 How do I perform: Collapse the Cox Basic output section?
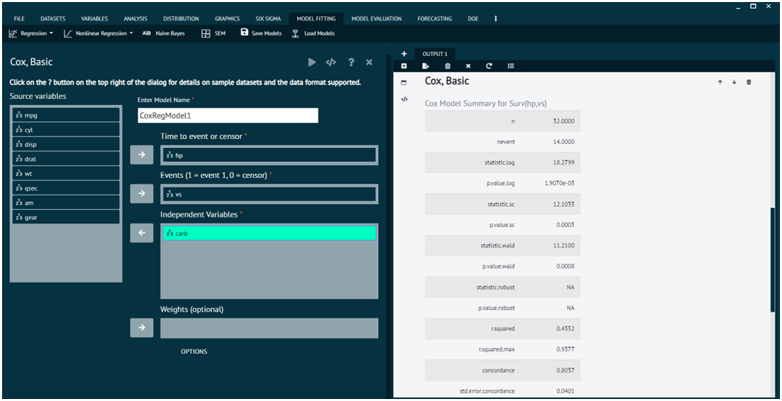coord(404,82)
